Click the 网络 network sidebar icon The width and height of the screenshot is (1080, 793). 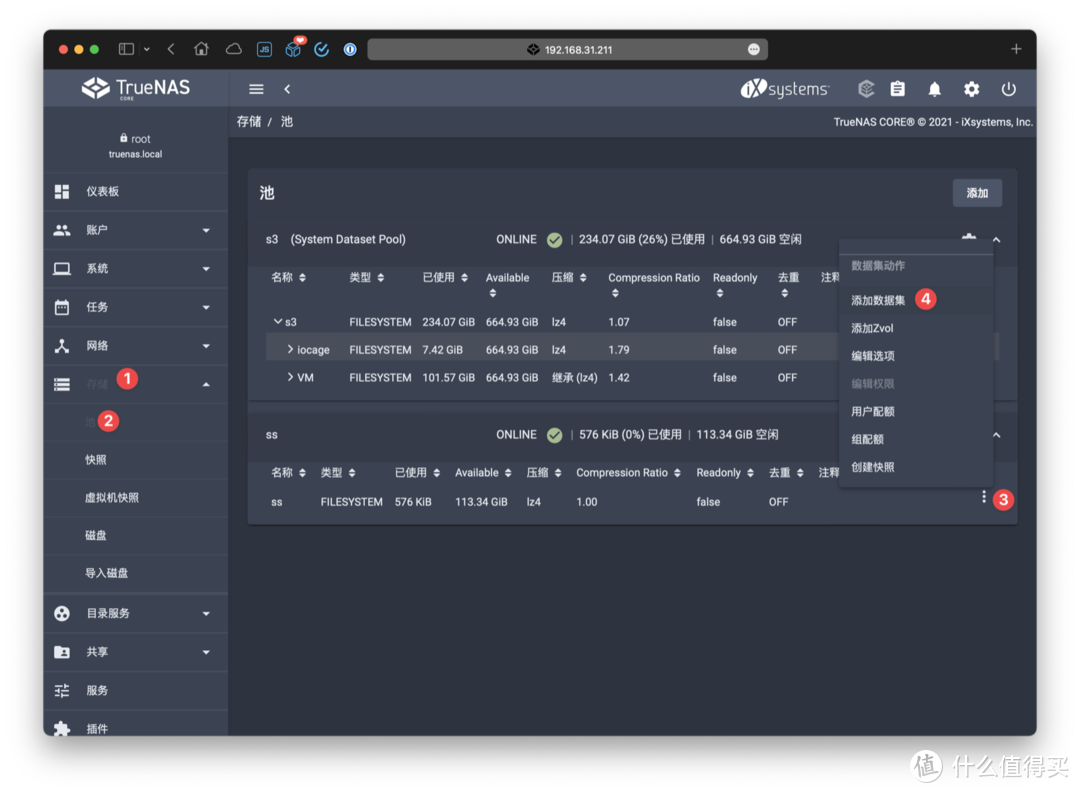[x=62, y=346]
